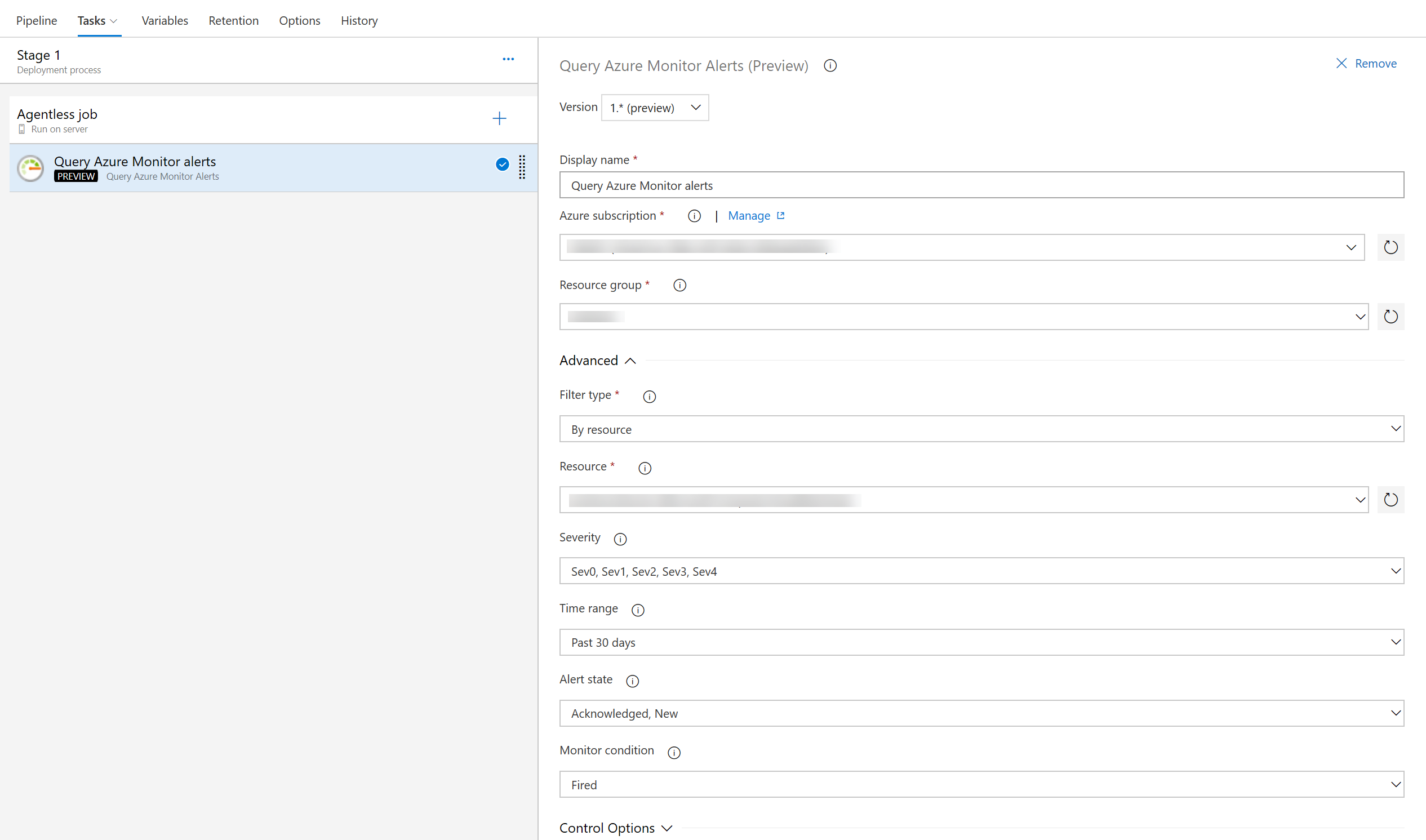Screen dimensions: 1426x840
Task: Click the Display name input field
Action: coord(983,184)
